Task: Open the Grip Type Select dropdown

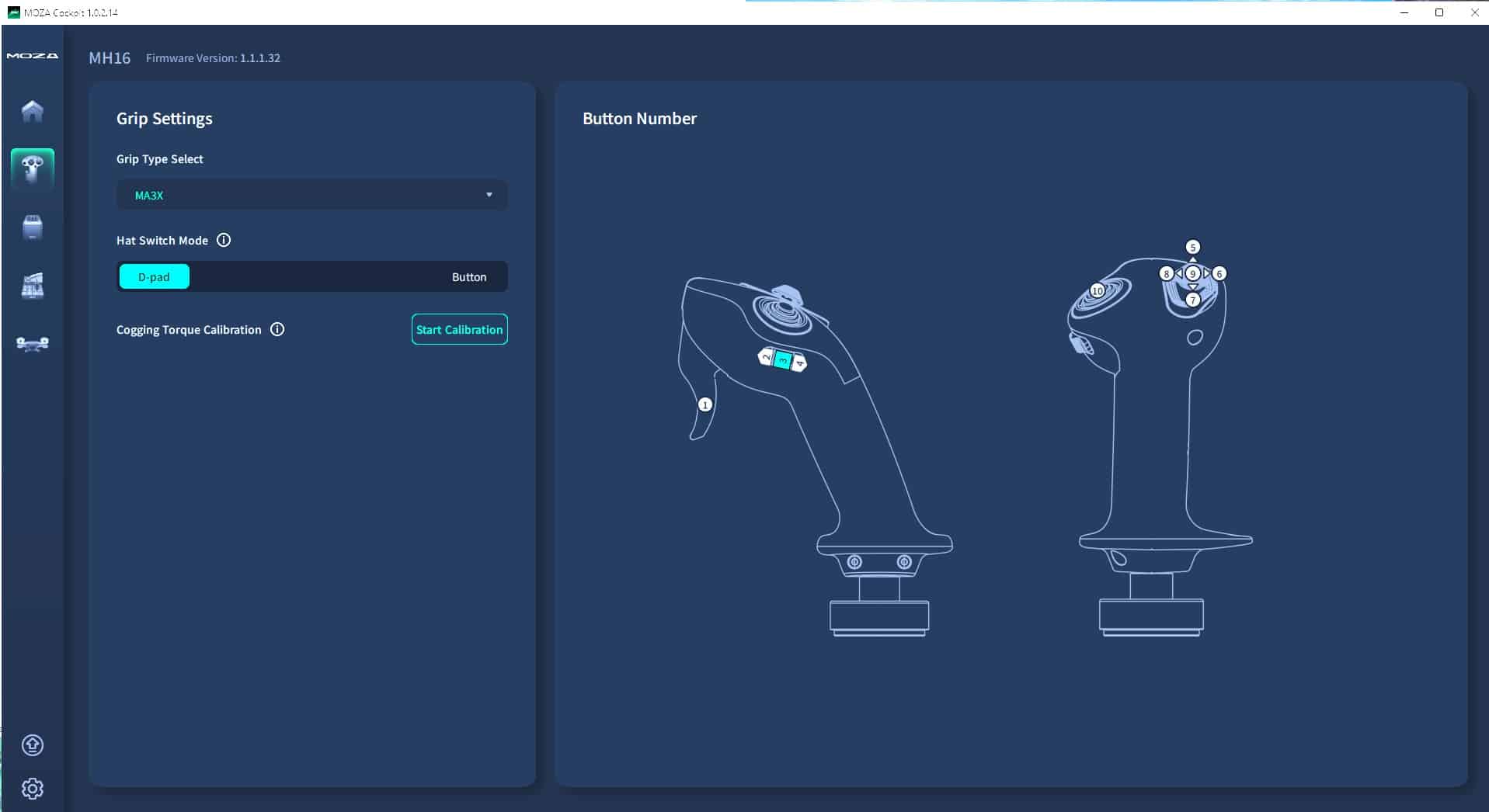Action: [x=311, y=195]
